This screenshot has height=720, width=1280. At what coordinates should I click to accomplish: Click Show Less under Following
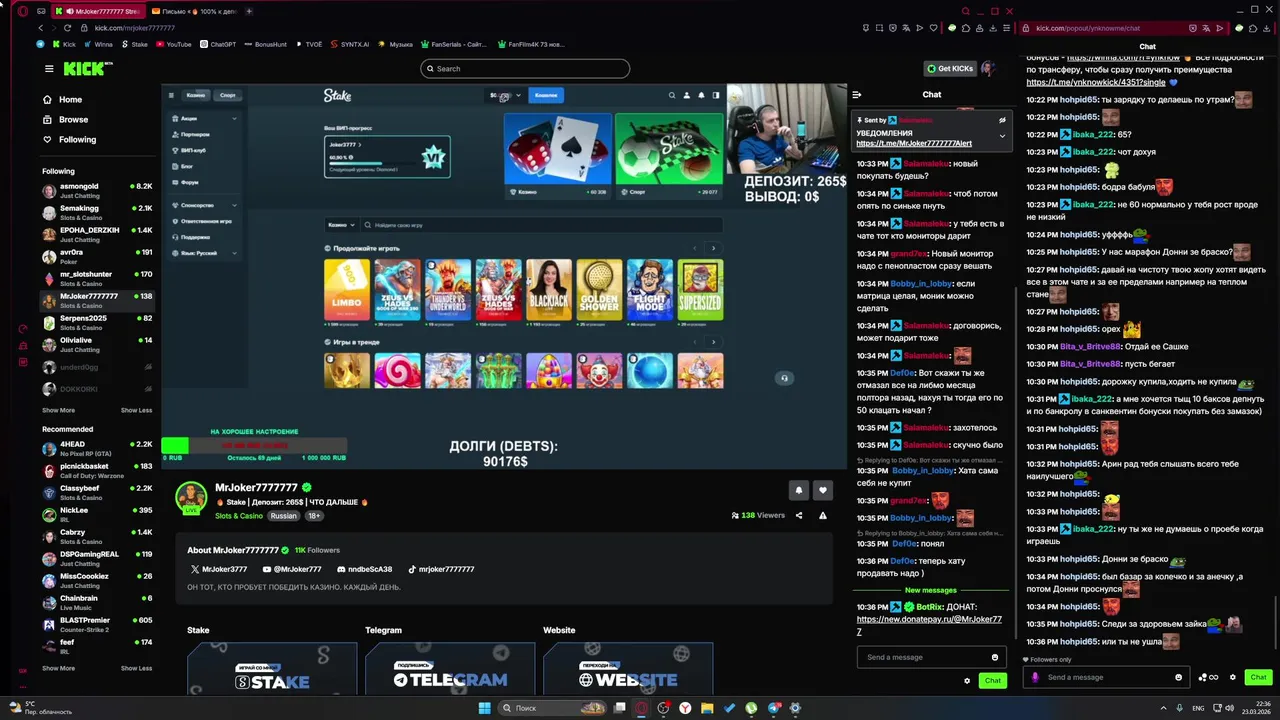point(136,410)
